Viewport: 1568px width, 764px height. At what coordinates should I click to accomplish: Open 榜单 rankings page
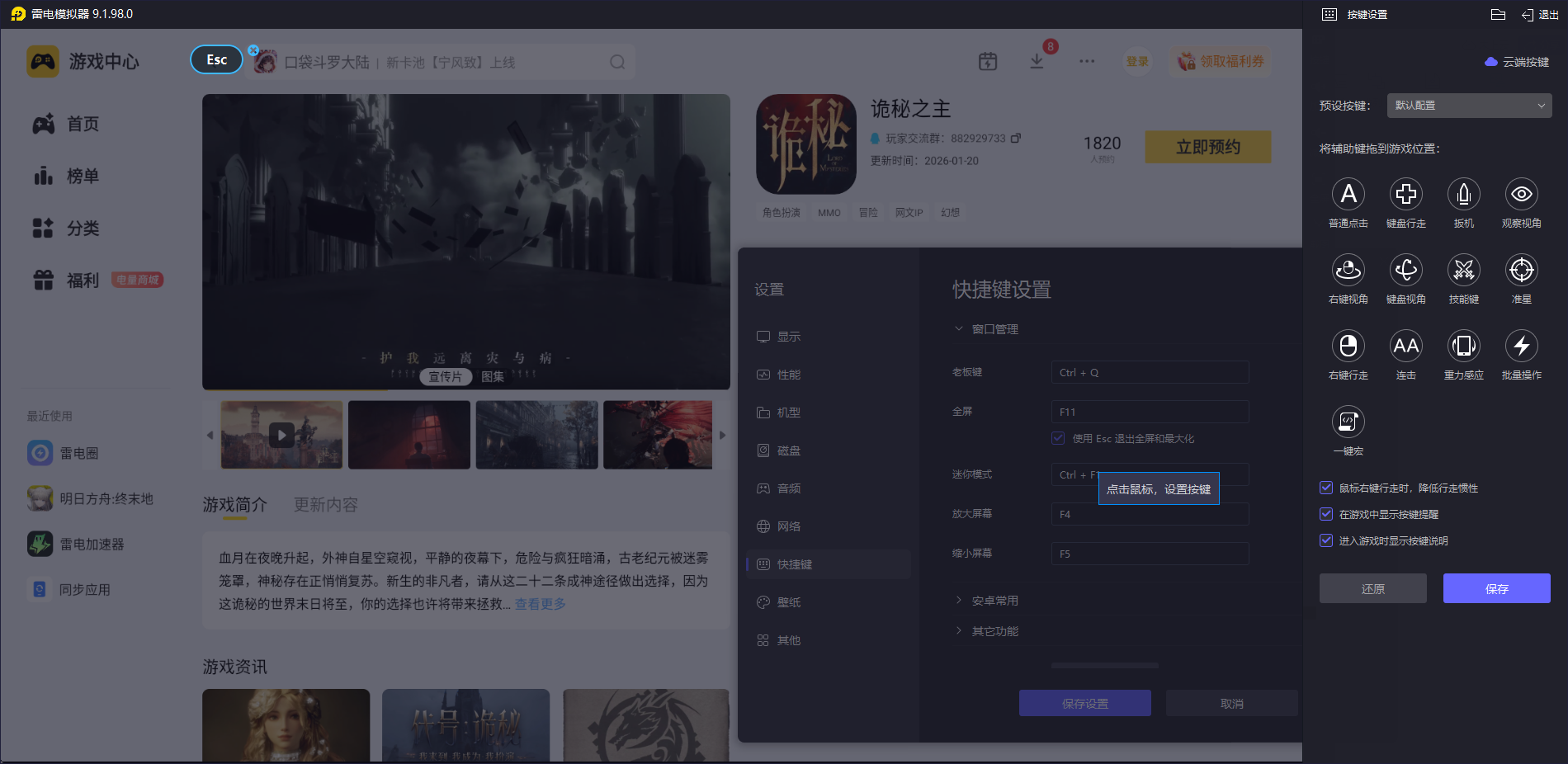66,176
